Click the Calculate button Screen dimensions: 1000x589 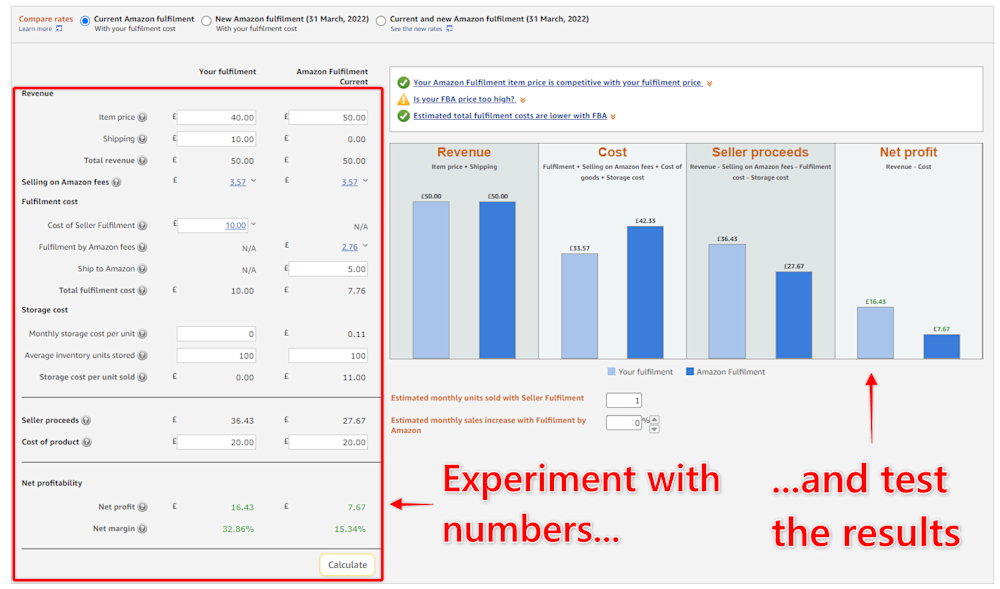pyautogui.click(x=347, y=565)
